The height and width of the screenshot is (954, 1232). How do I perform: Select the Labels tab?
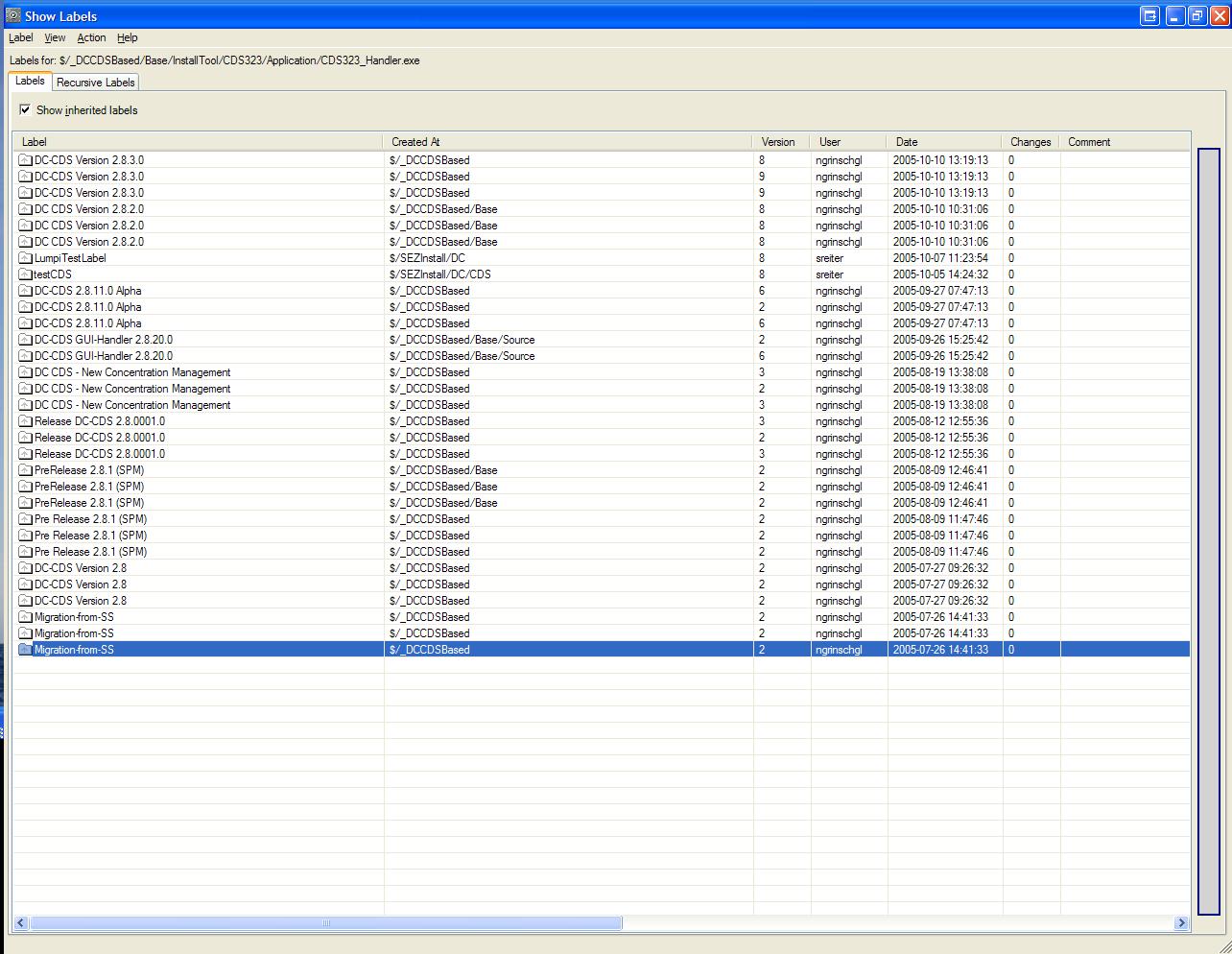click(30, 82)
